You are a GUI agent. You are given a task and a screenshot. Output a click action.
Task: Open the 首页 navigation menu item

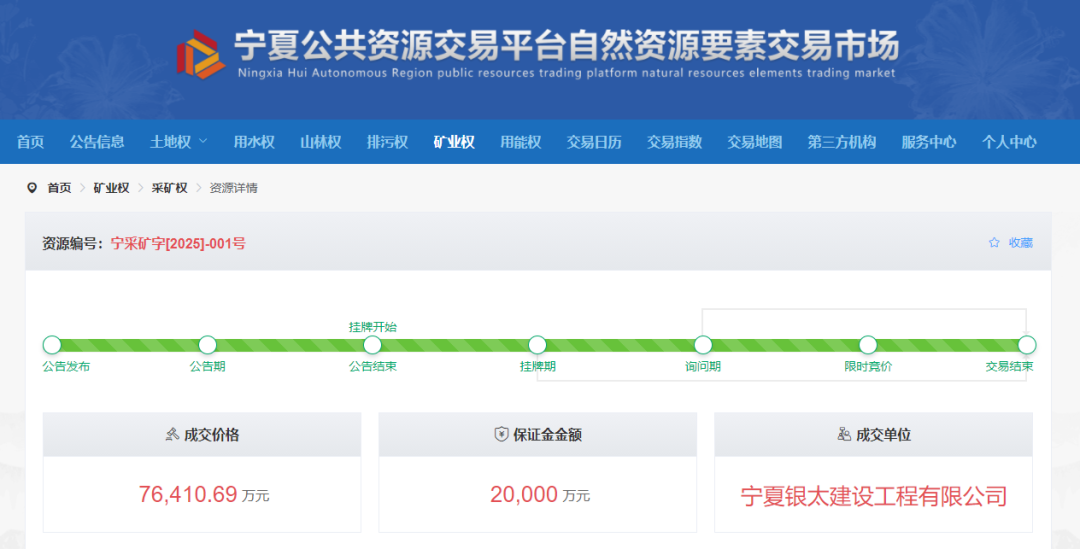(30, 142)
